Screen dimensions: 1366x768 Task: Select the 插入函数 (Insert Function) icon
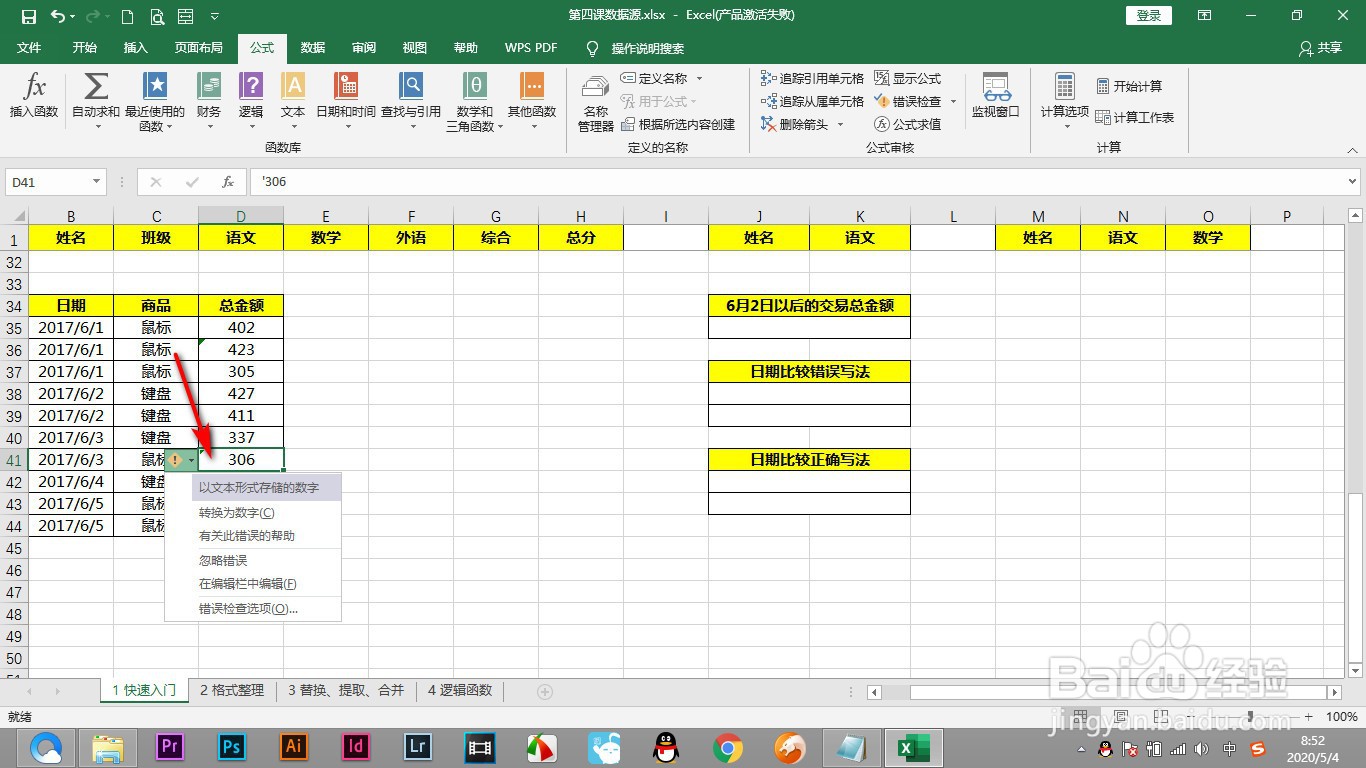click(33, 97)
